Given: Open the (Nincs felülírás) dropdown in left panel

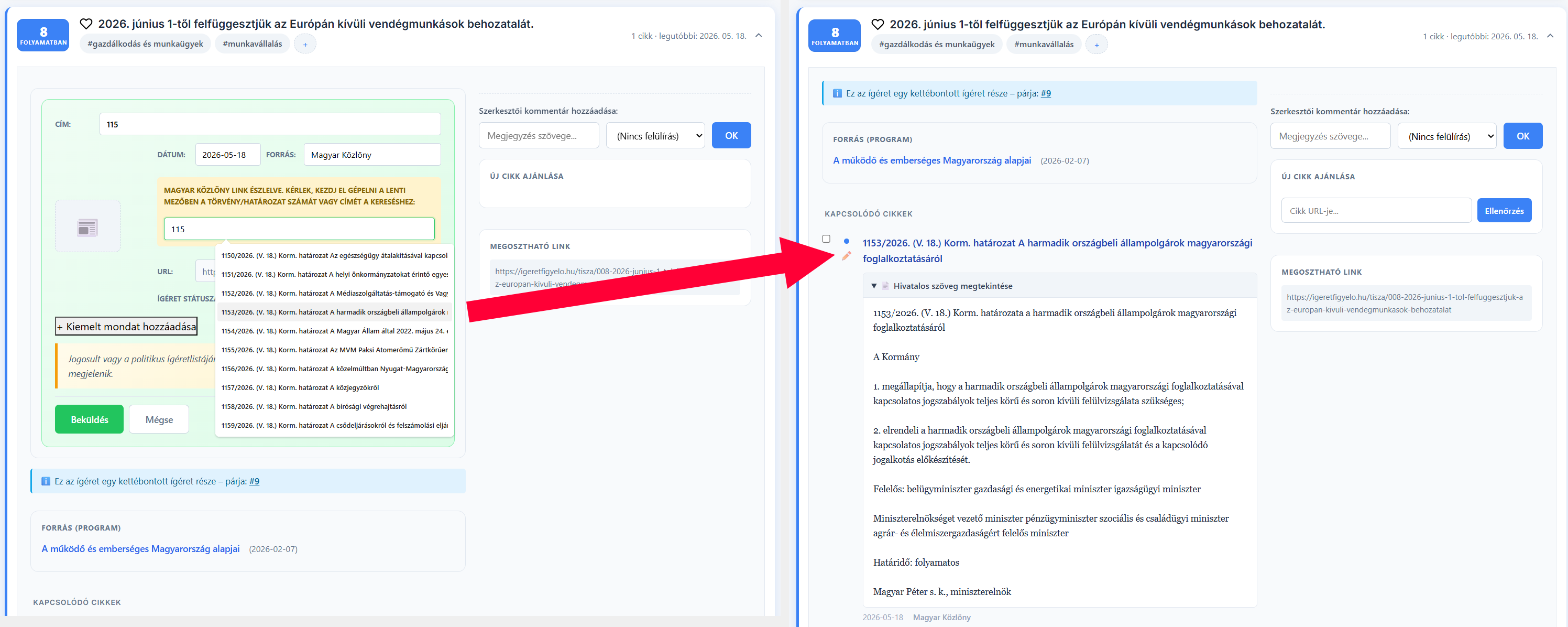Looking at the screenshot, I should (655, 135).
